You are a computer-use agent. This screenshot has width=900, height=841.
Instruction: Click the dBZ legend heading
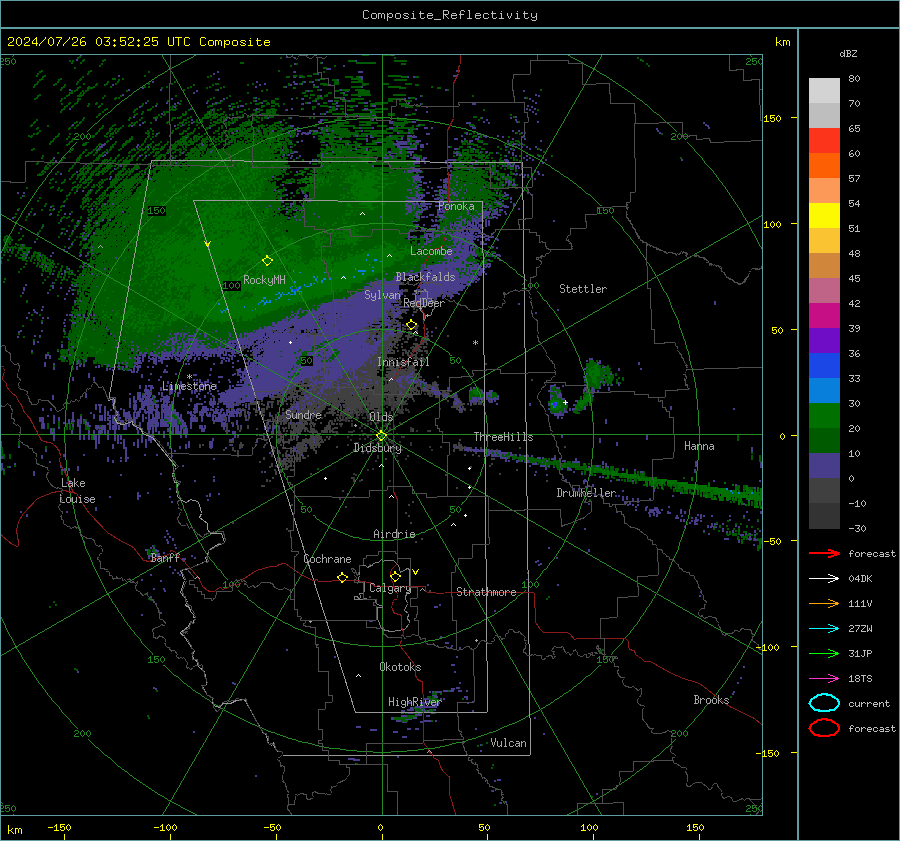coord(848,54)
